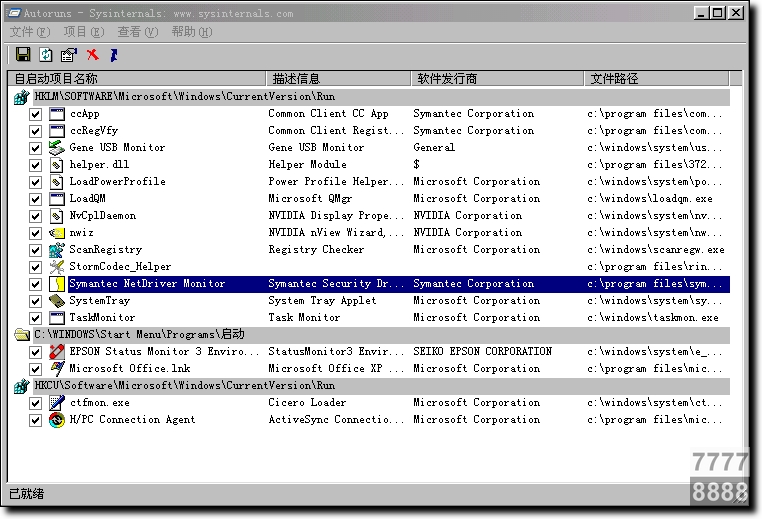Click the 'NVIDIA Corporation' publisher for NvCplDaemon
This screenshot has width=762, height=519.
pyautogui.click(x=468, y=216)
